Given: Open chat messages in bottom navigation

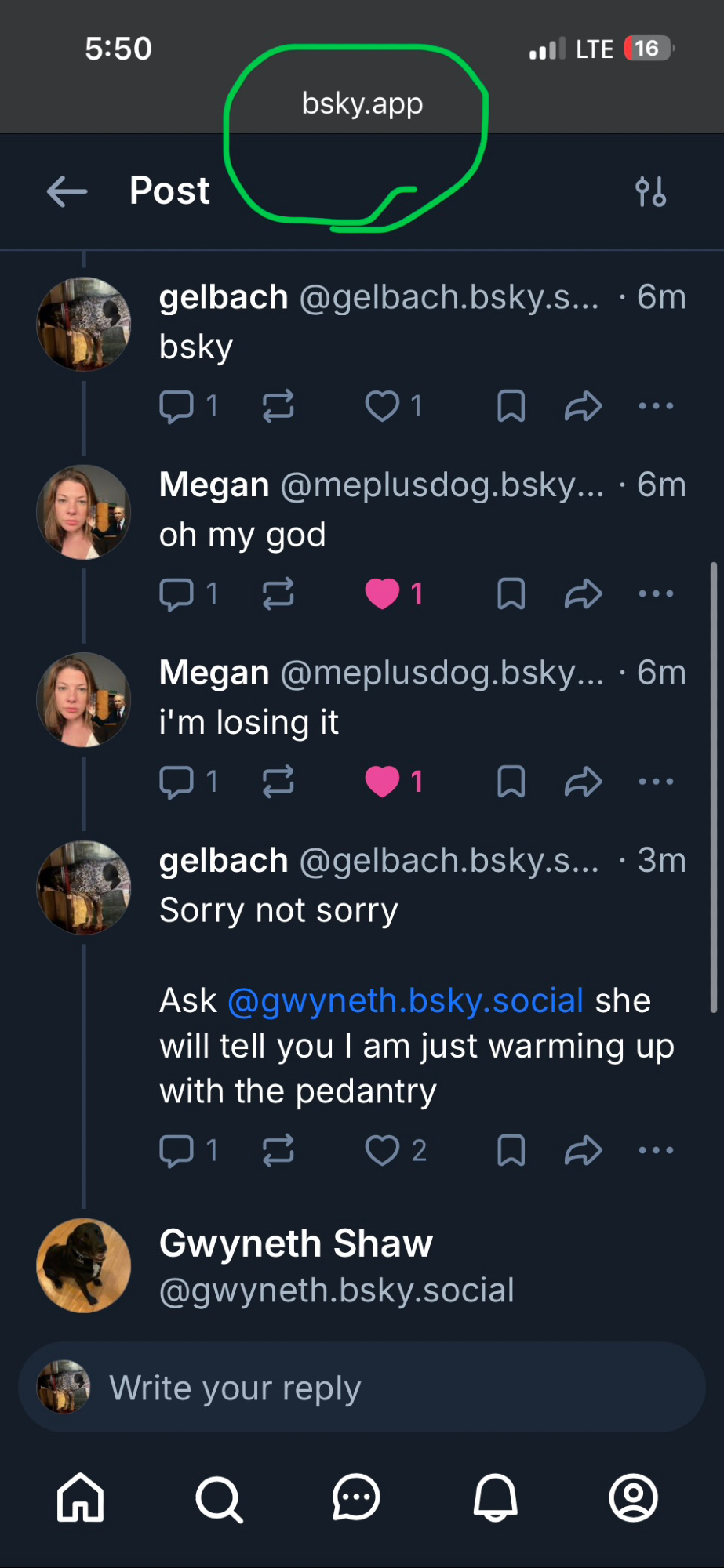Looking at the screenshot, I should pos(356,1497).
